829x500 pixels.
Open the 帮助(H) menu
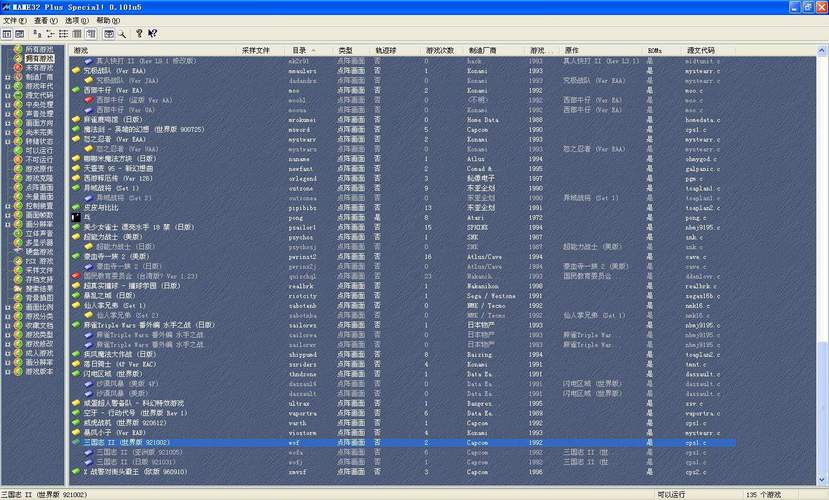click(108, 20)
